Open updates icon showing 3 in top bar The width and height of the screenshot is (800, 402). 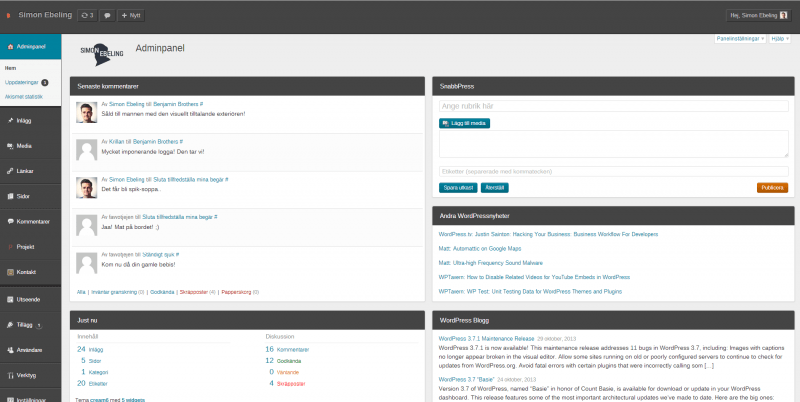click(88, 15)
